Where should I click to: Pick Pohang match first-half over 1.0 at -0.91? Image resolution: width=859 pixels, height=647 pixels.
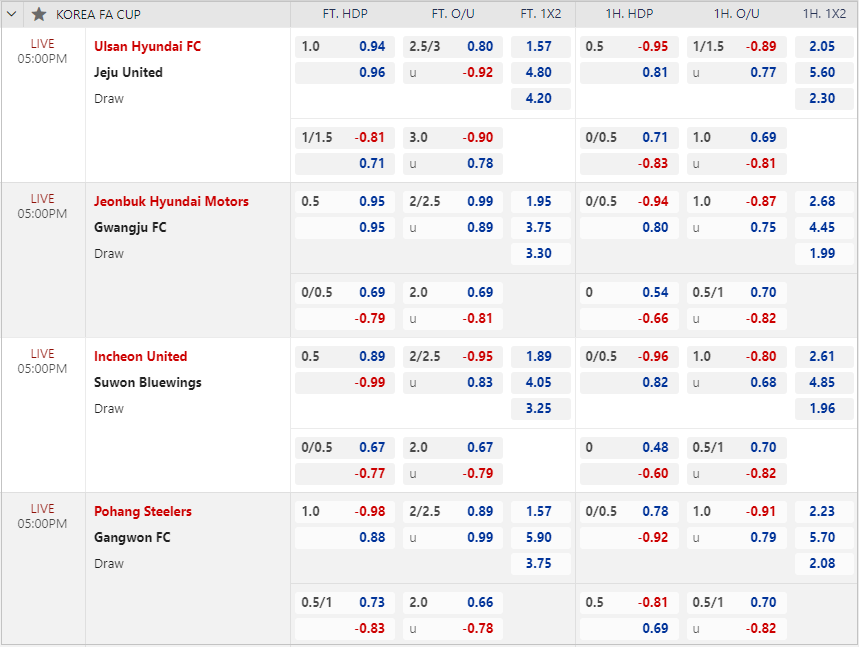click(736, 512)
